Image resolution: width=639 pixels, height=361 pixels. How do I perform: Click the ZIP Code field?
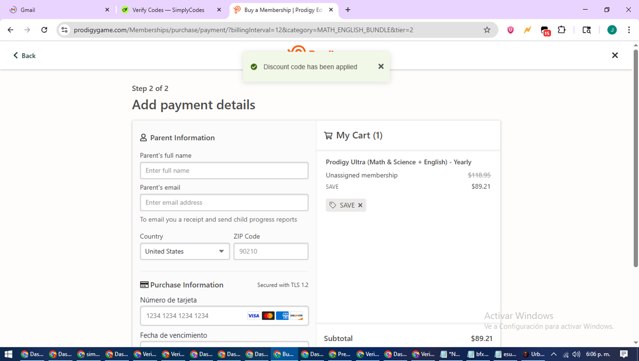tap(271, 251)
